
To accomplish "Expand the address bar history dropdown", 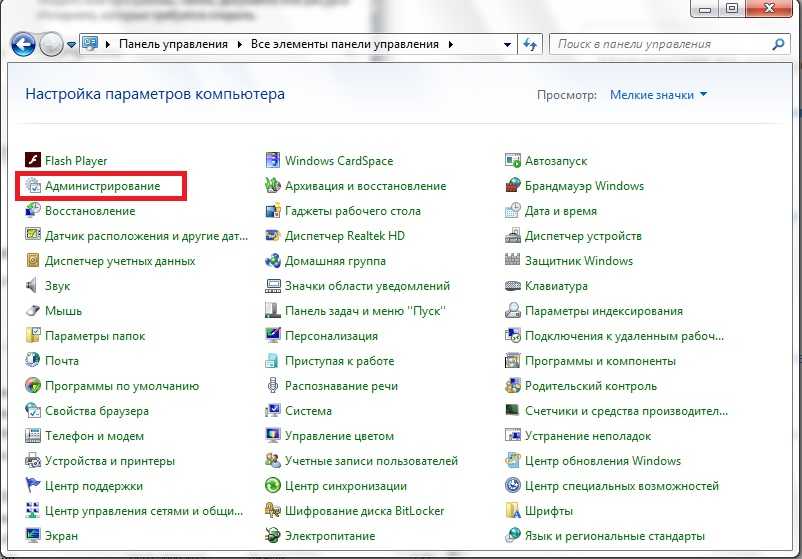I will (507, 44).
